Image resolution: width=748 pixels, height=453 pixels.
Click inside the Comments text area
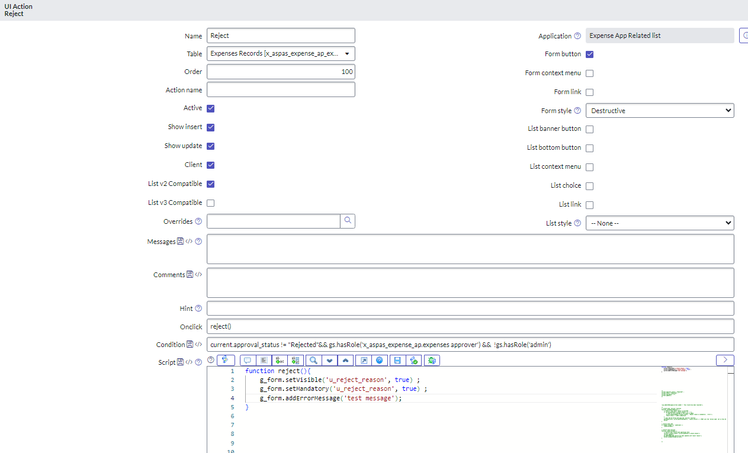(470, 282)
